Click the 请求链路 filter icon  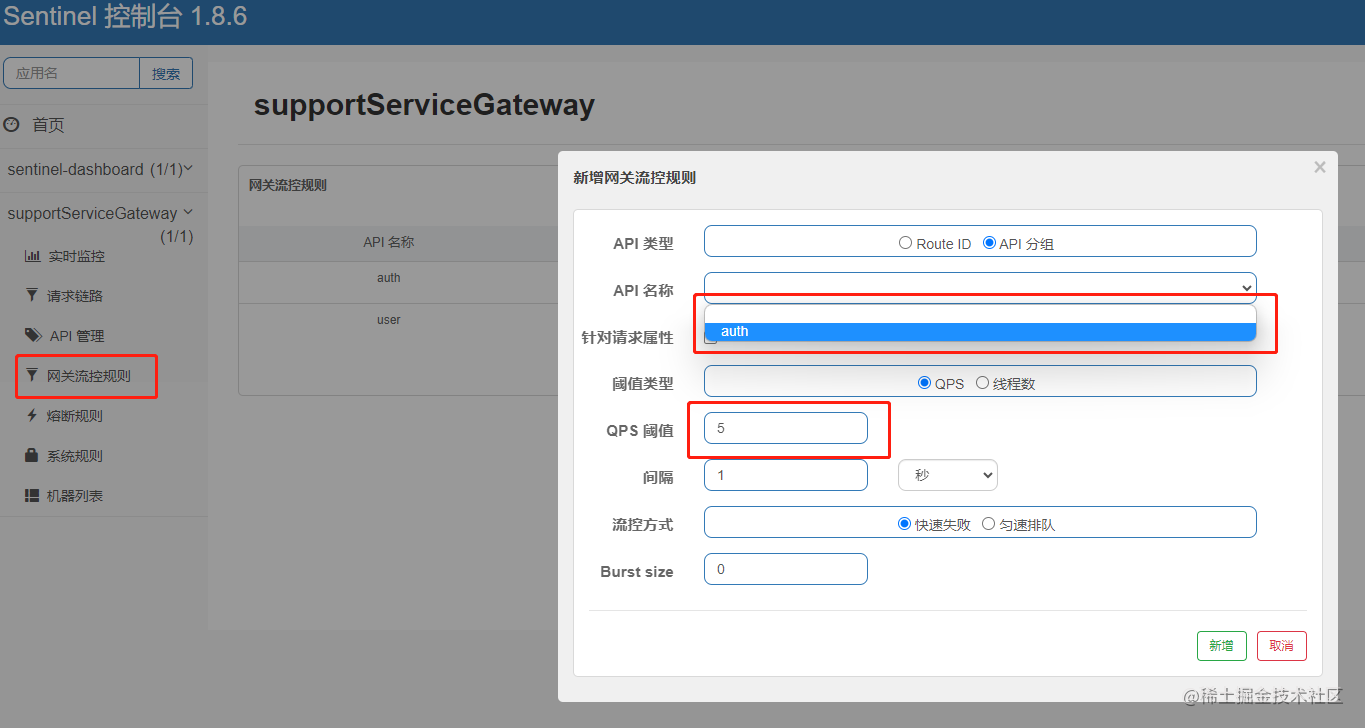coord(32,296)
